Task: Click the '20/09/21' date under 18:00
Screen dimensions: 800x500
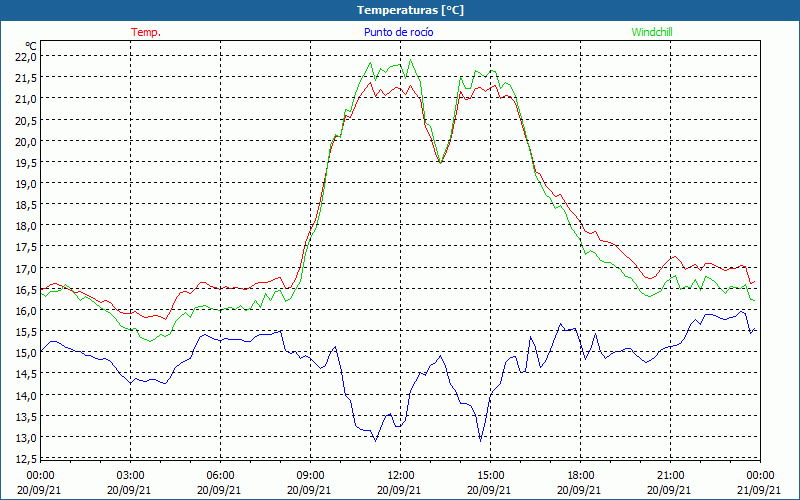Action: click(x=579, y=490)
